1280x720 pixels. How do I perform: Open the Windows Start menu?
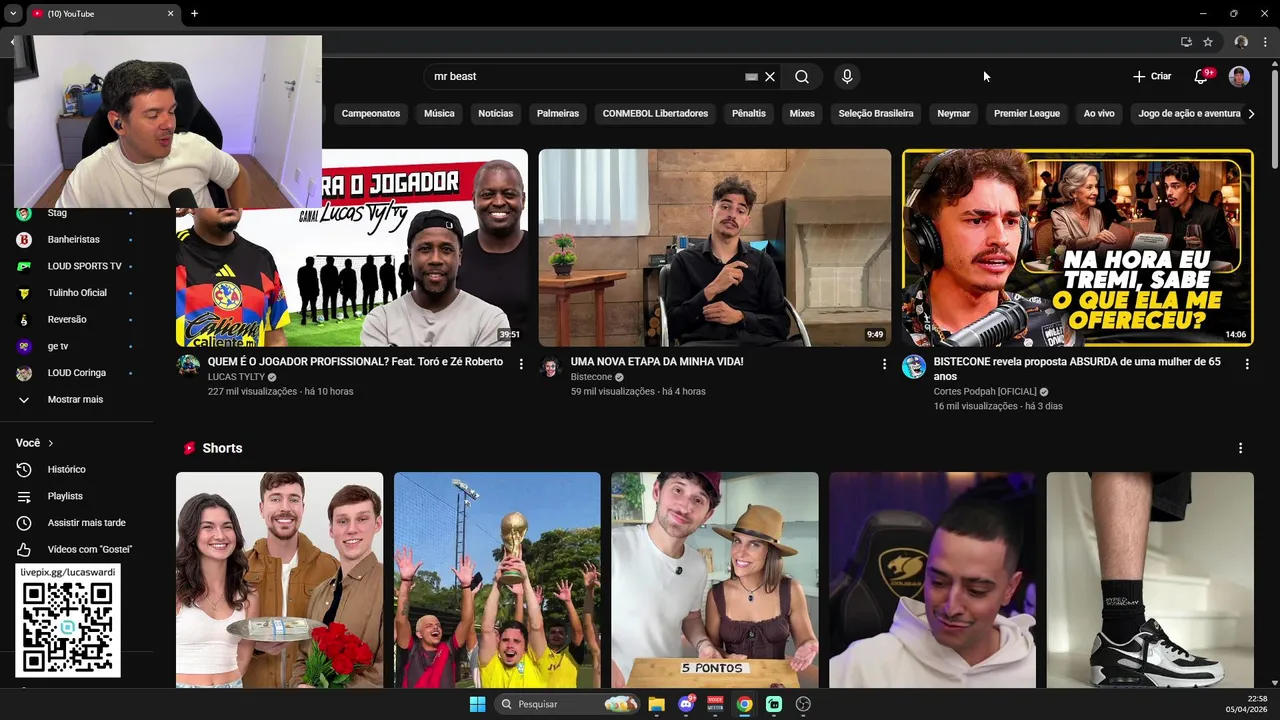(477, 704)
